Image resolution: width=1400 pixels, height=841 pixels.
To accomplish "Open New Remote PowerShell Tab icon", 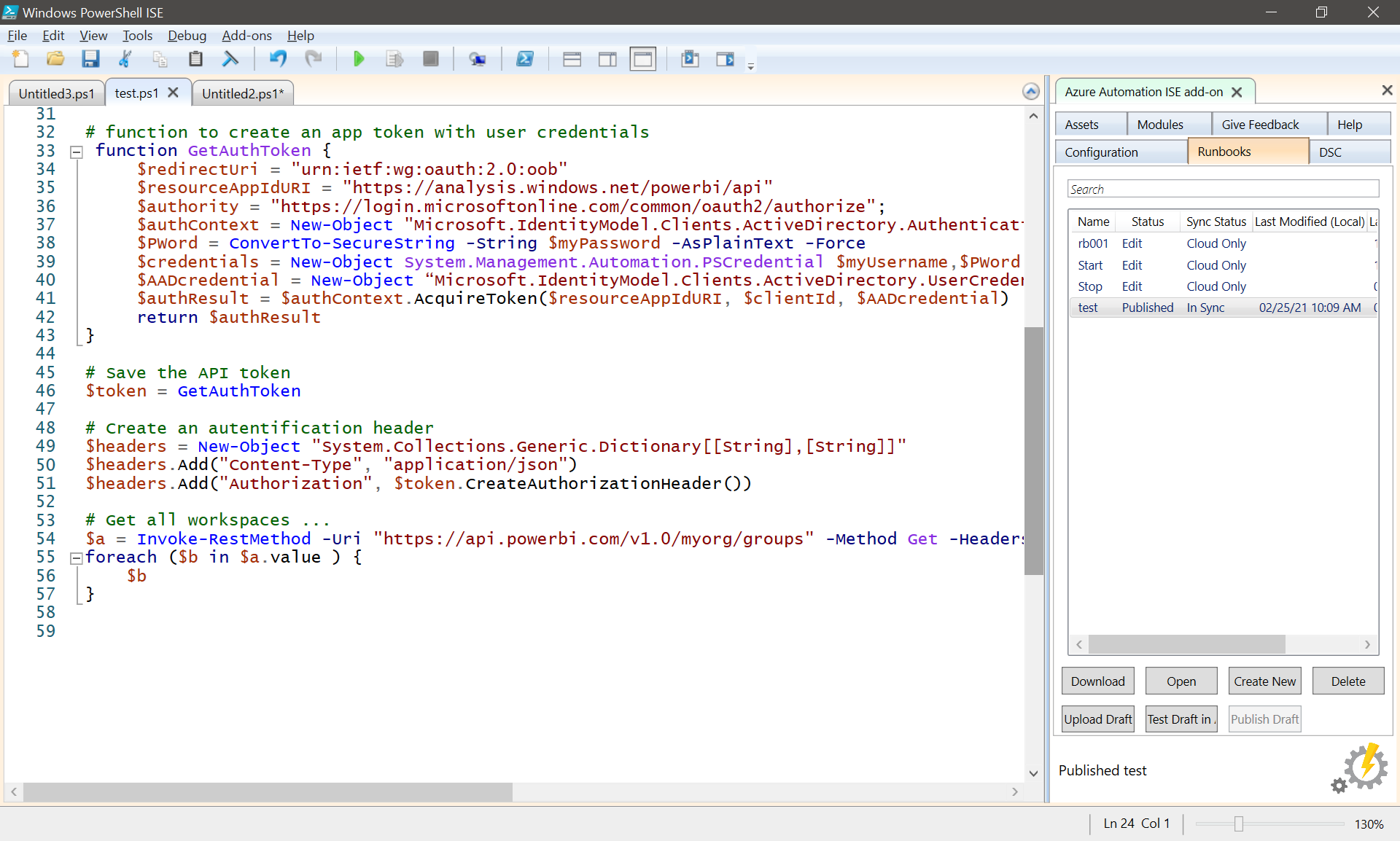I will click(478, 59).
